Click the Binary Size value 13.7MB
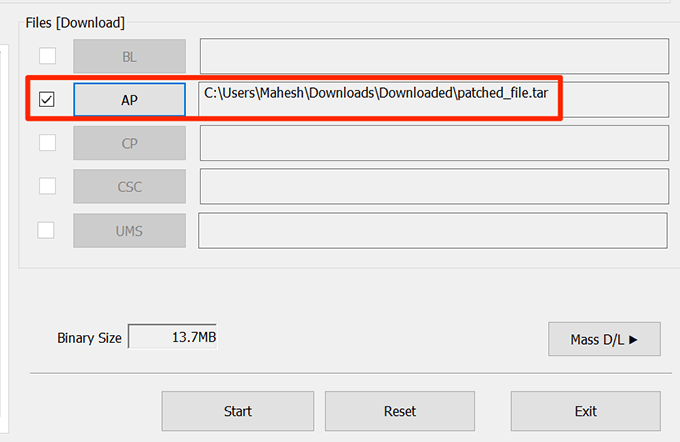 (x=173, y=337)
